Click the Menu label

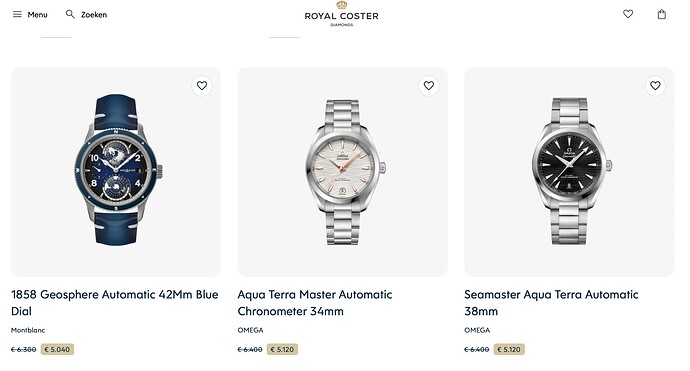[x=37, y=15]
